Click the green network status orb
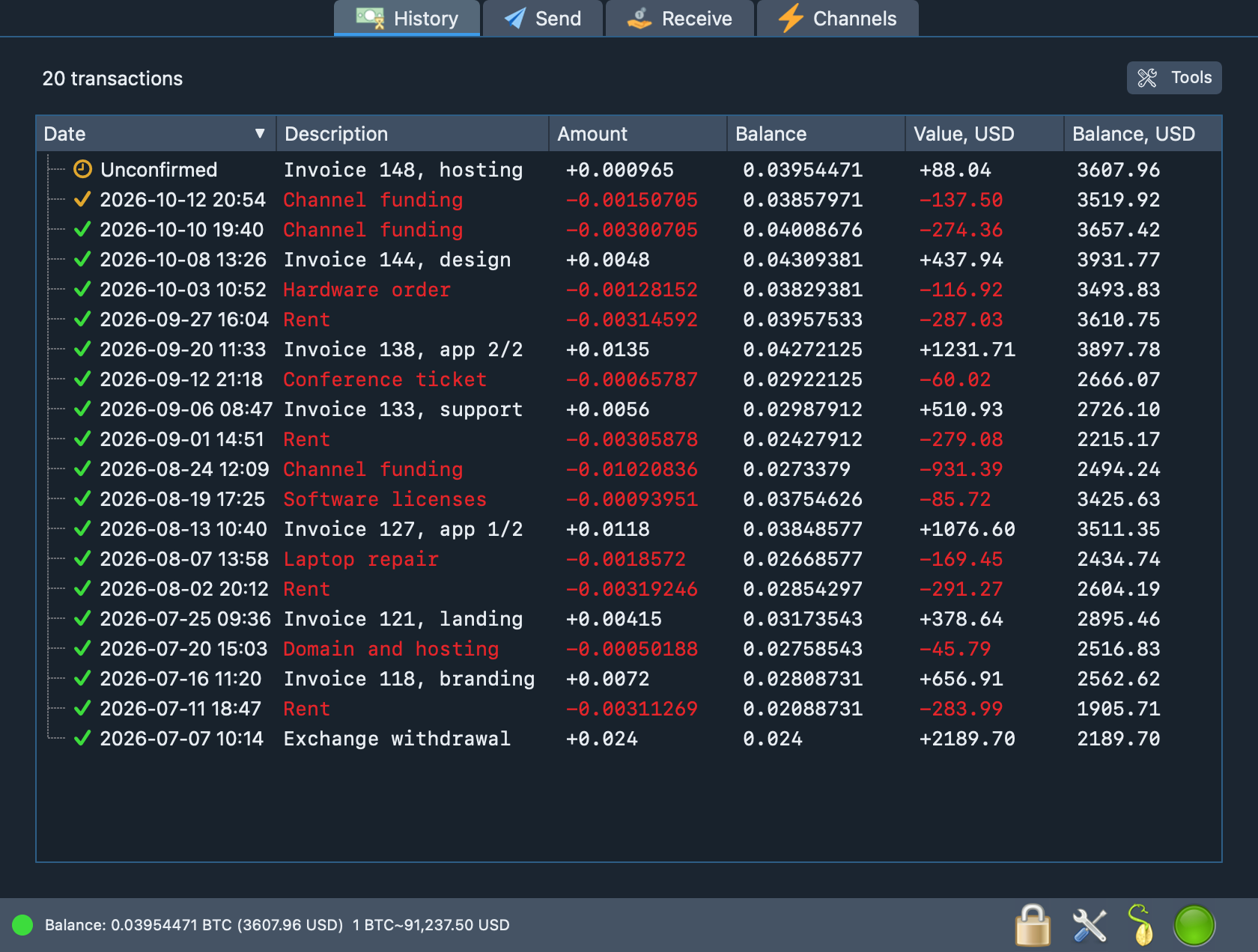The width and height of the screenshot is (1258, 952). tap(1194, 926)
